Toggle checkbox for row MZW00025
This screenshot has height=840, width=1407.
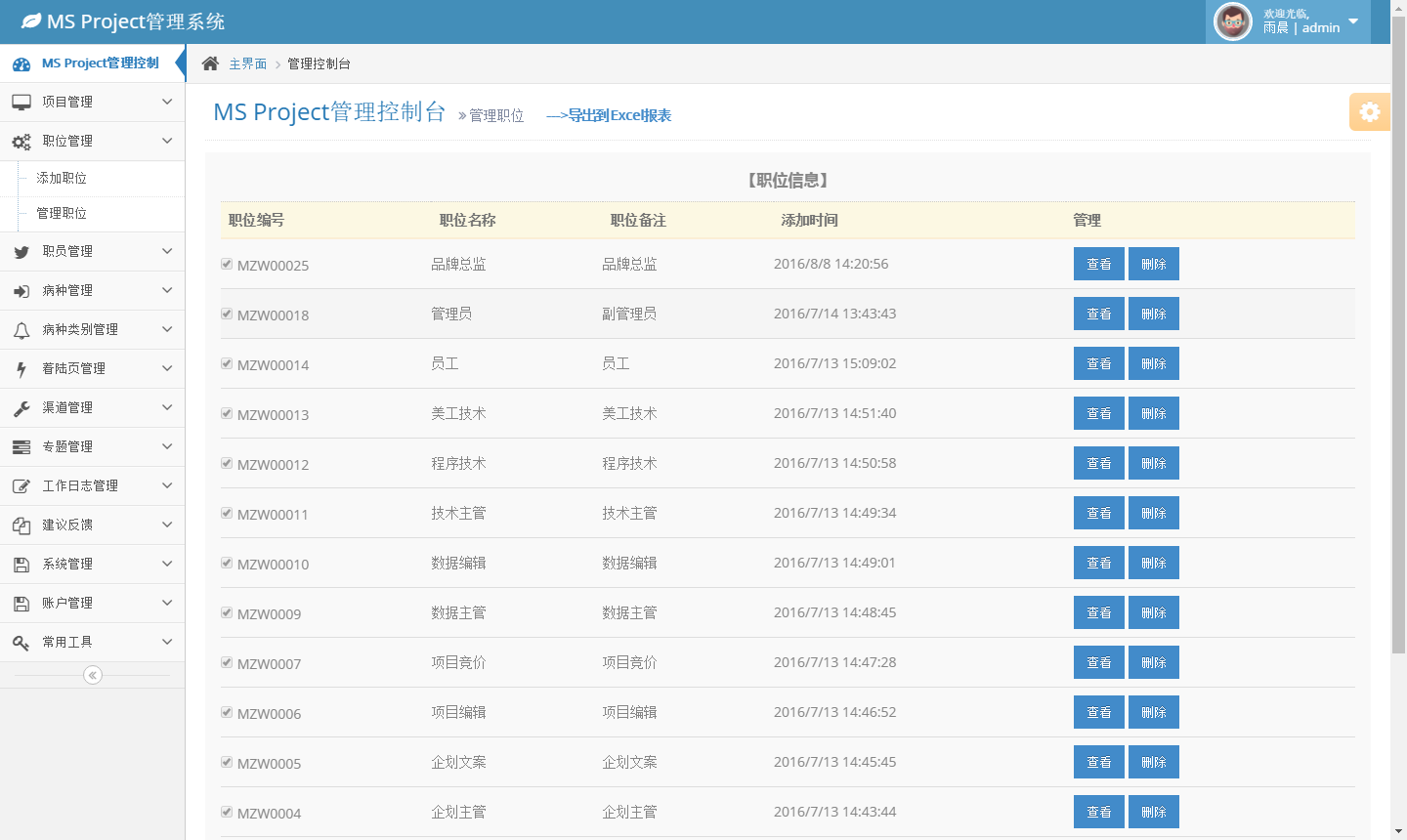[x=227, y=264]
